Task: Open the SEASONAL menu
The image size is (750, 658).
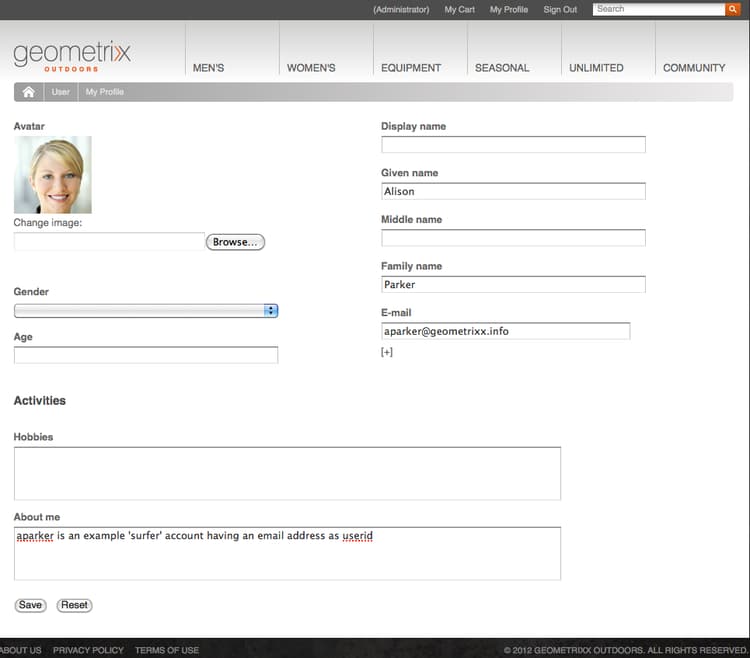Action: click(x=502, y=68)
